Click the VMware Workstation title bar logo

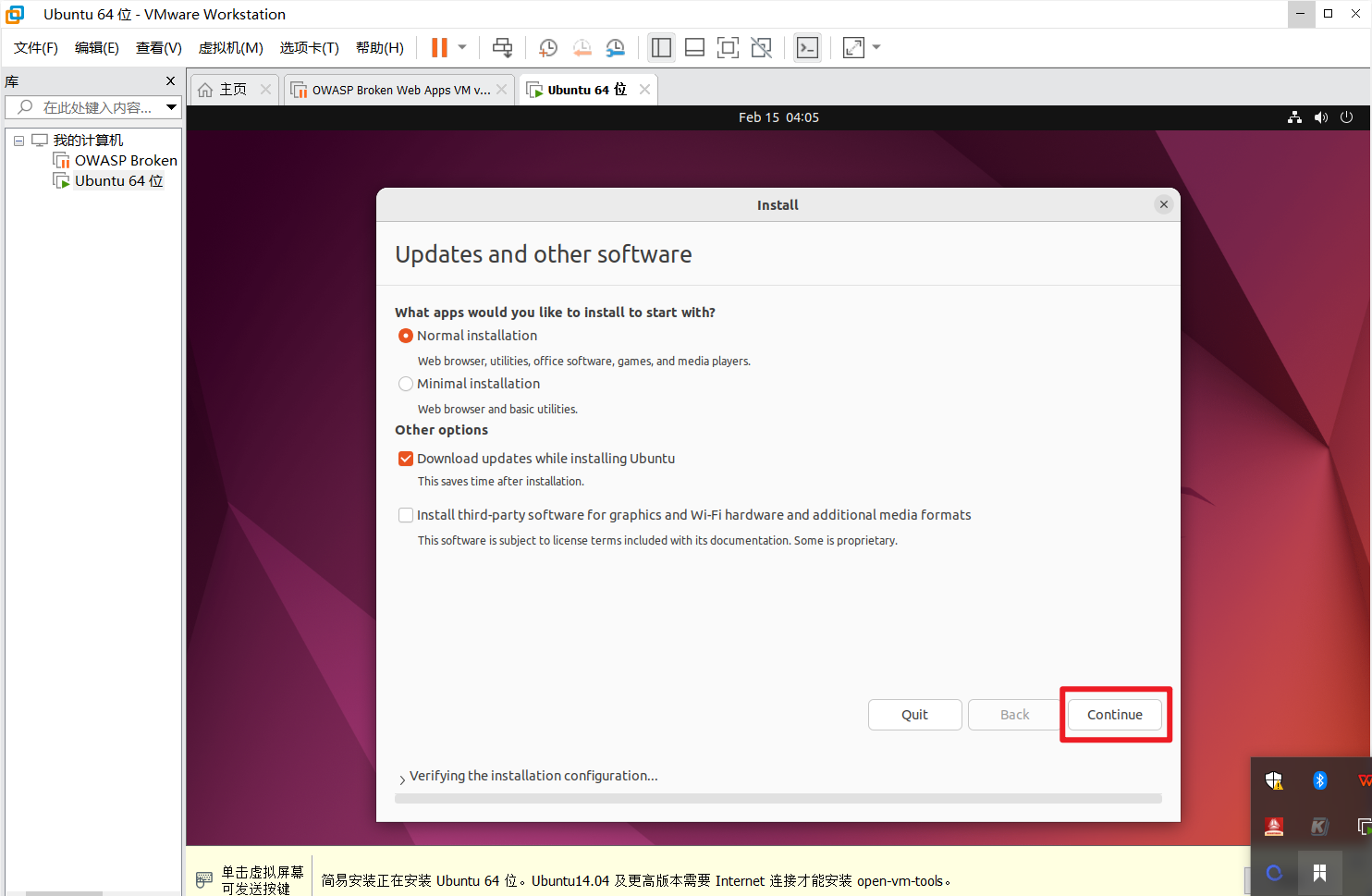click(x=16, y=14)
